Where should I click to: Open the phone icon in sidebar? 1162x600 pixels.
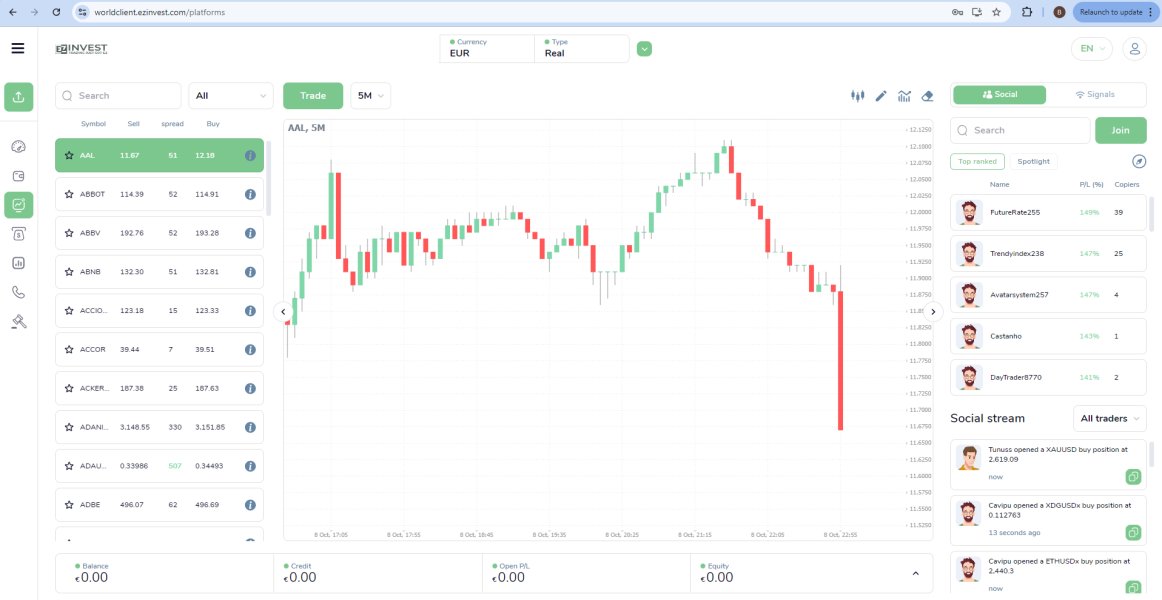tap(18, 292)
